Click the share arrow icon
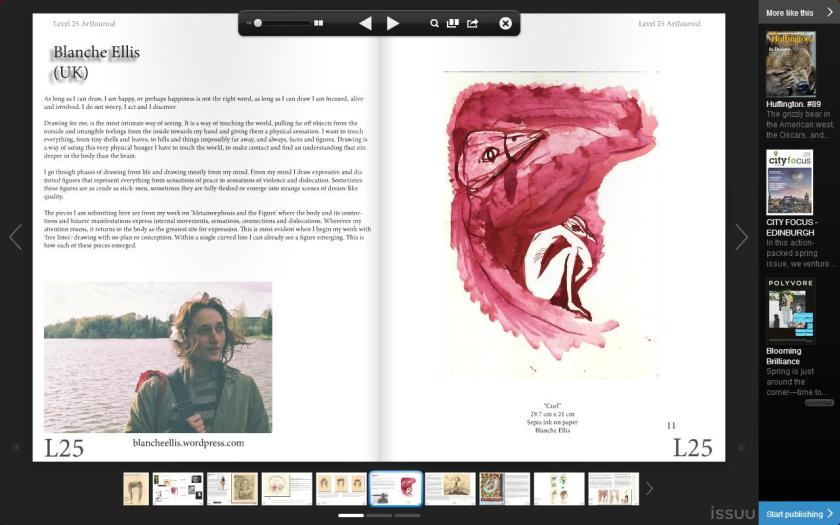Image resolution: width=840 pixels, height=525 pixels. click(472, 24)
